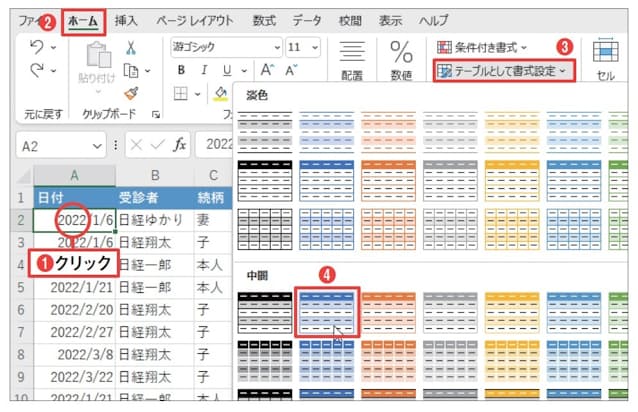638x412 pixels.
Task: Decrease font size with small A icon
Action: click(x=291, y=70)
